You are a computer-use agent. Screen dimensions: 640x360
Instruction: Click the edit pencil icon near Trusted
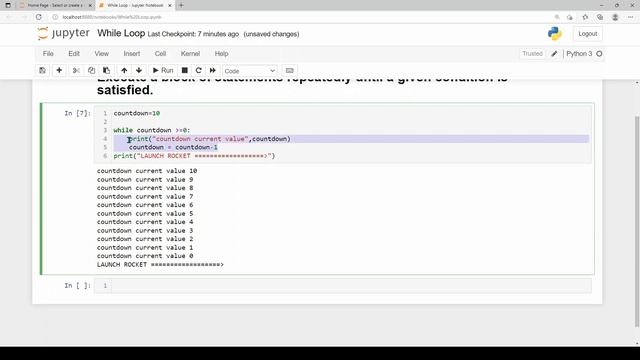click(x=554, y=54)
